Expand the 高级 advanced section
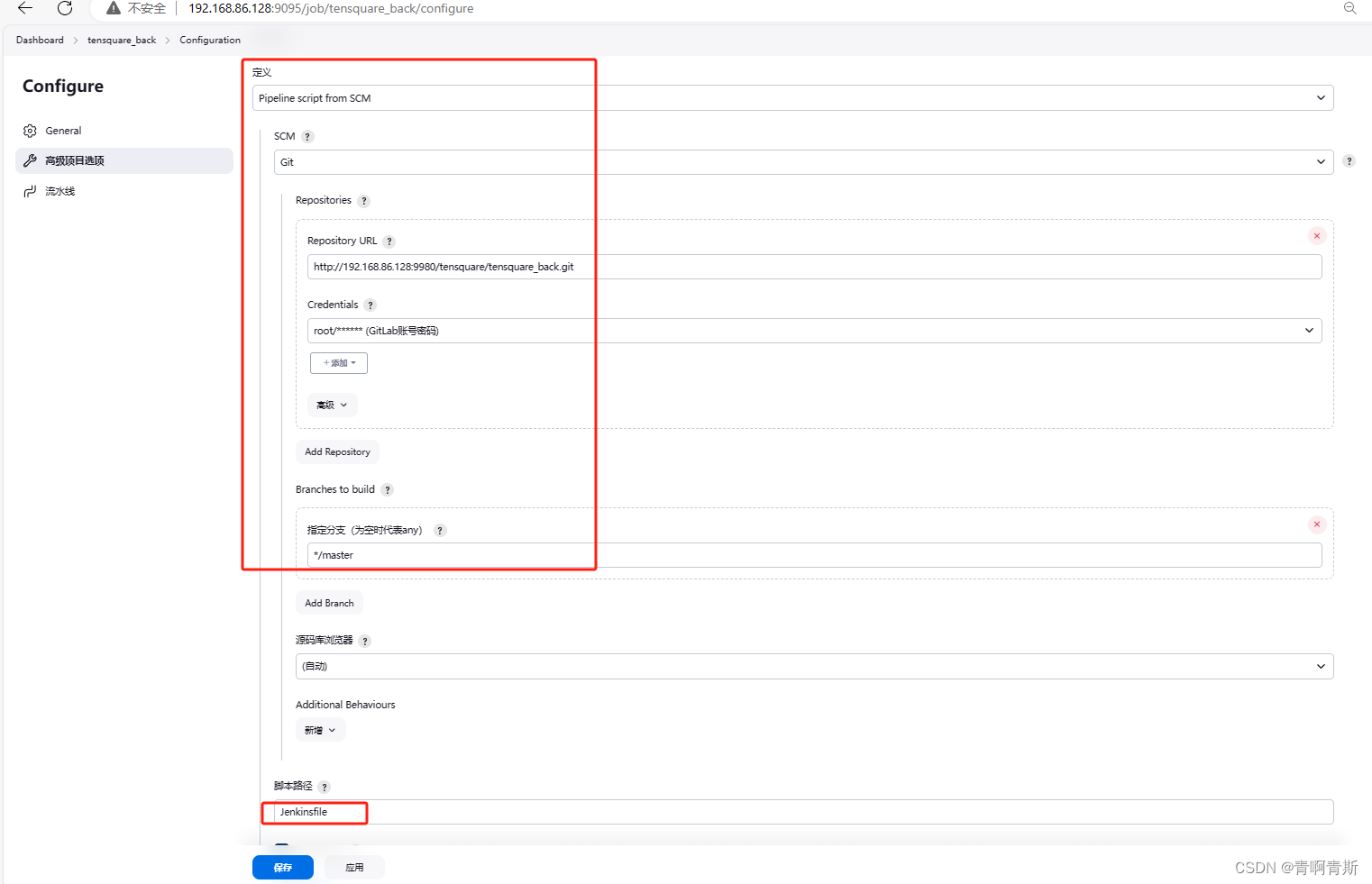The height and width of the screenshot is (884, 1372). (332, 405)
